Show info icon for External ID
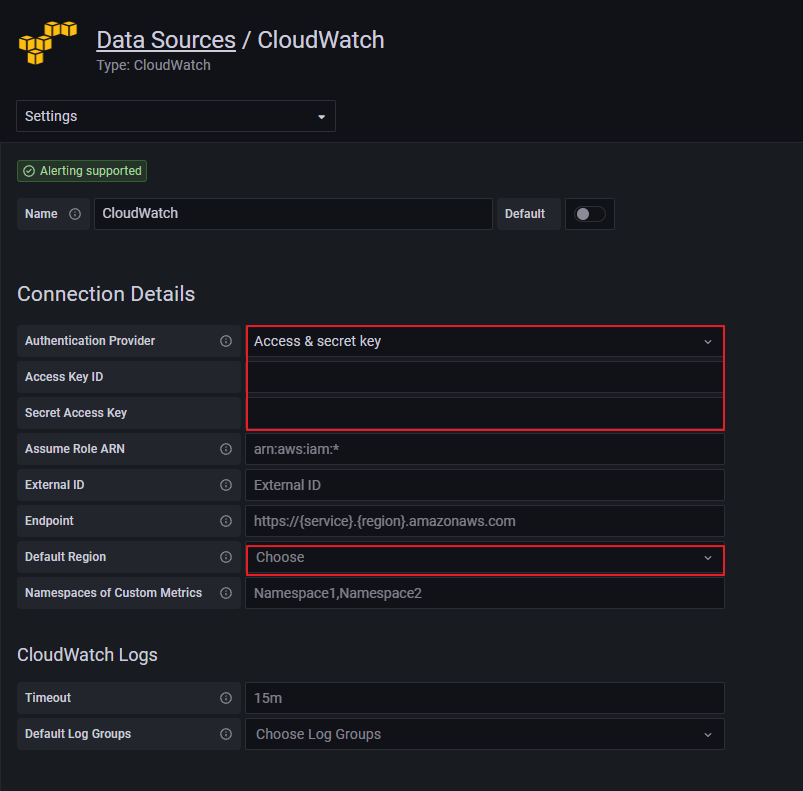 pos(226,485)
